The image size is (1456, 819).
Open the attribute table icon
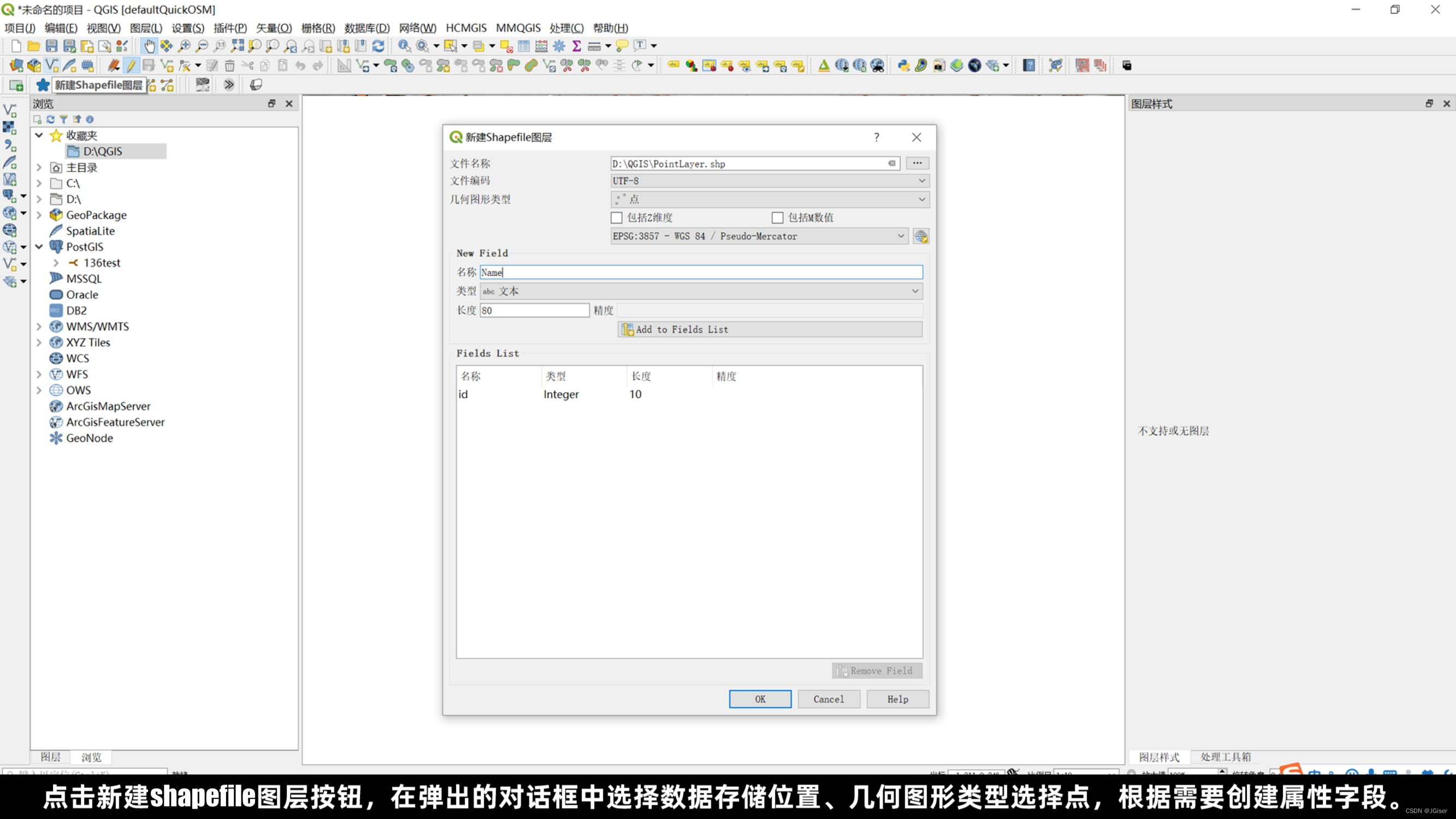(524, 46)
